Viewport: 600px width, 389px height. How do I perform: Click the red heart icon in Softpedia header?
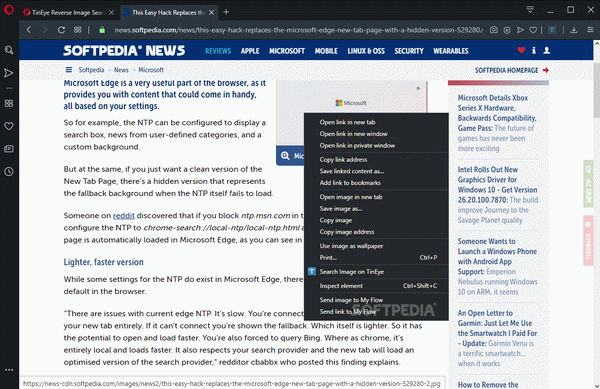[521, 50]
